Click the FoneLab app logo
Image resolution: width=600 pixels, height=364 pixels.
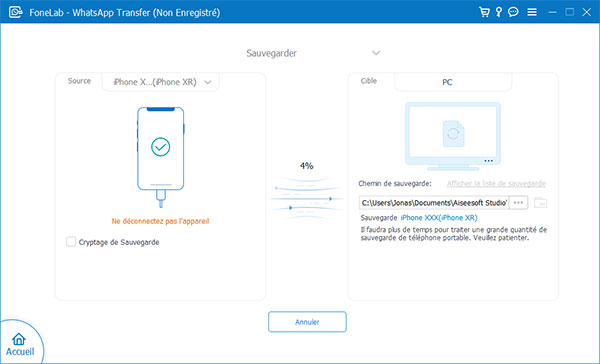[16, 12]
